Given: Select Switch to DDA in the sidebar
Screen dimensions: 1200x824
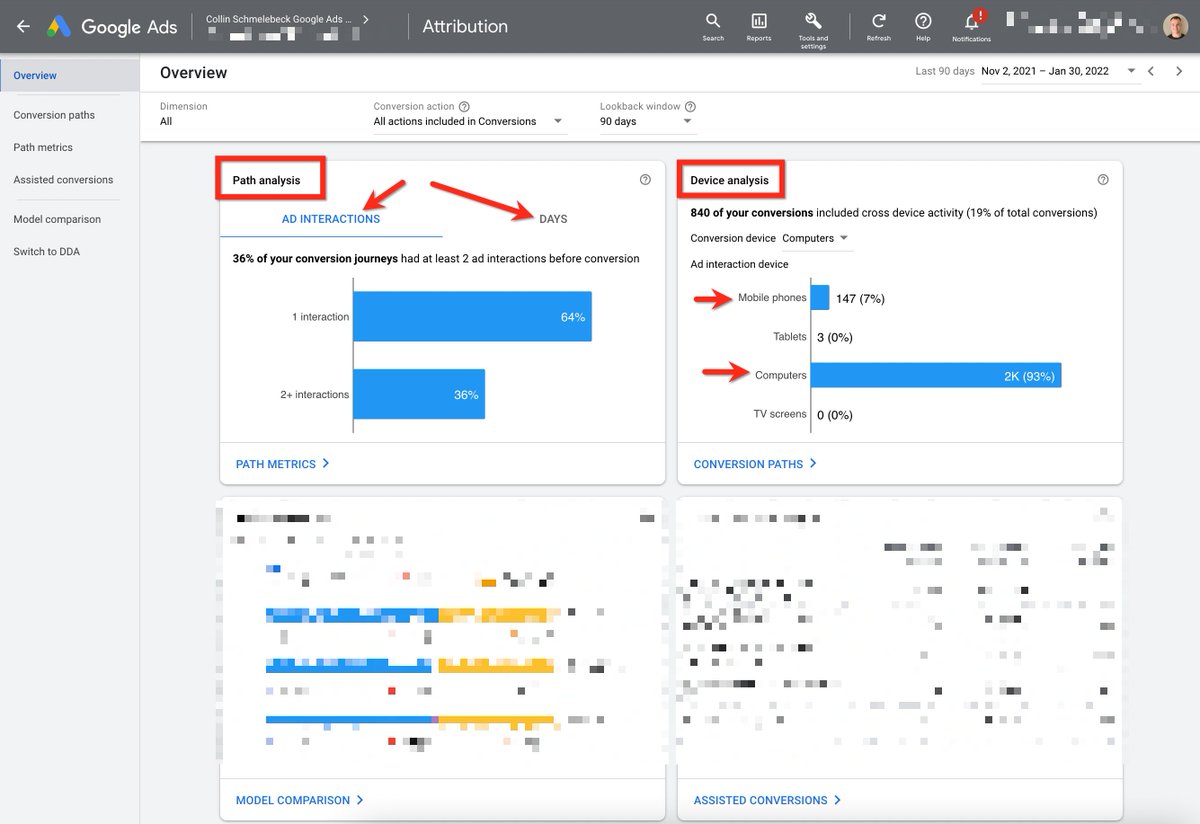Looking at the screenshot, I should 46,251.
